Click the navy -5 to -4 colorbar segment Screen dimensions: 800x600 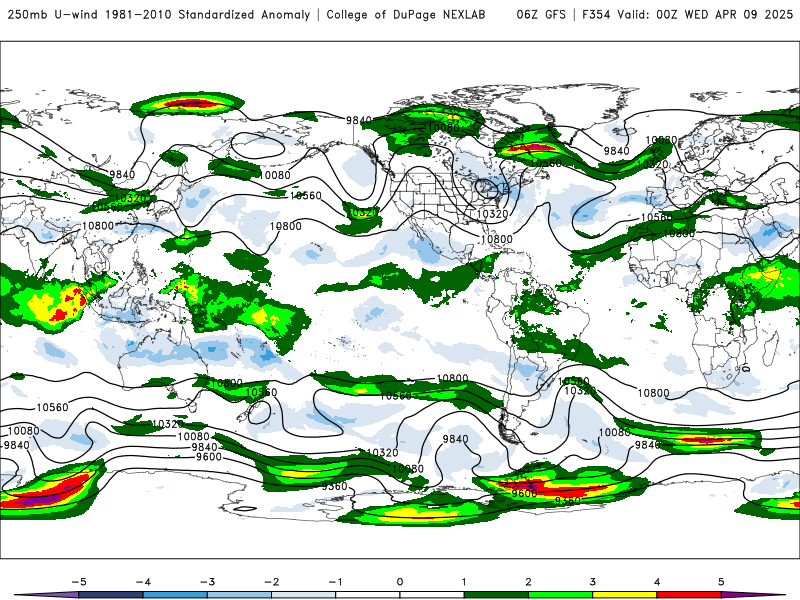tap(111, 595)
